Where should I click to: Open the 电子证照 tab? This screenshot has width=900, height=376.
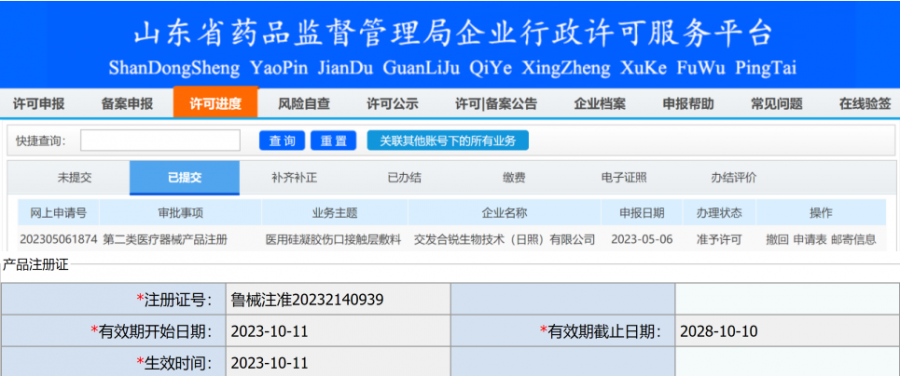624,178
